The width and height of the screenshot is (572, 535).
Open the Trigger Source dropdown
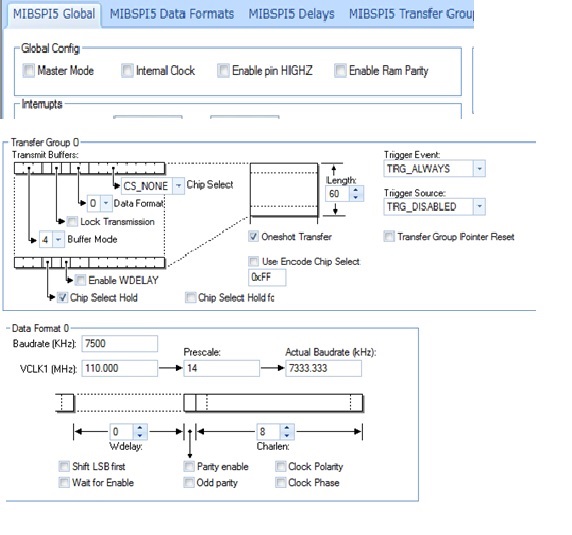coord(479,207)
